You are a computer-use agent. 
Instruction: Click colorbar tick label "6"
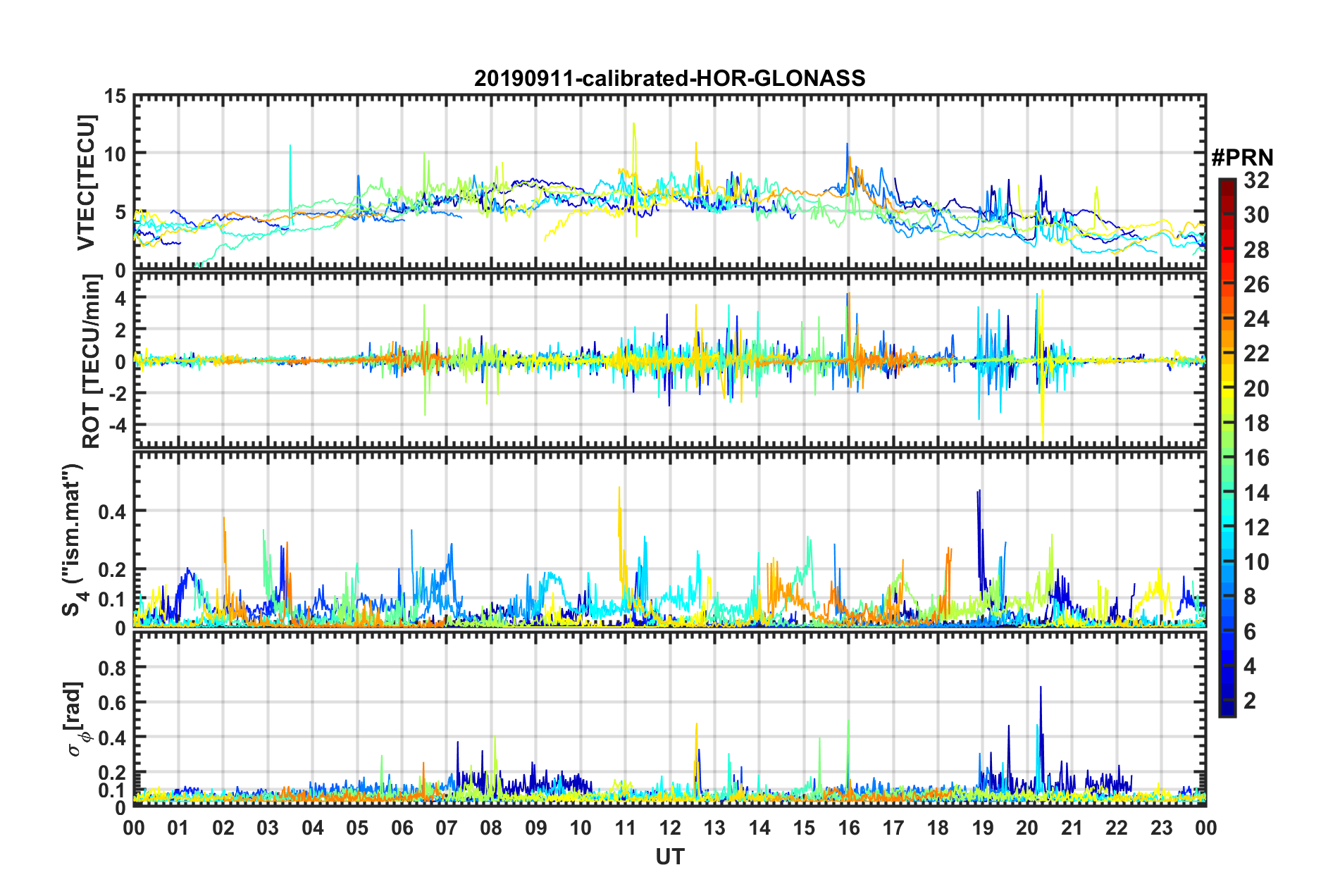[1250, 632]
